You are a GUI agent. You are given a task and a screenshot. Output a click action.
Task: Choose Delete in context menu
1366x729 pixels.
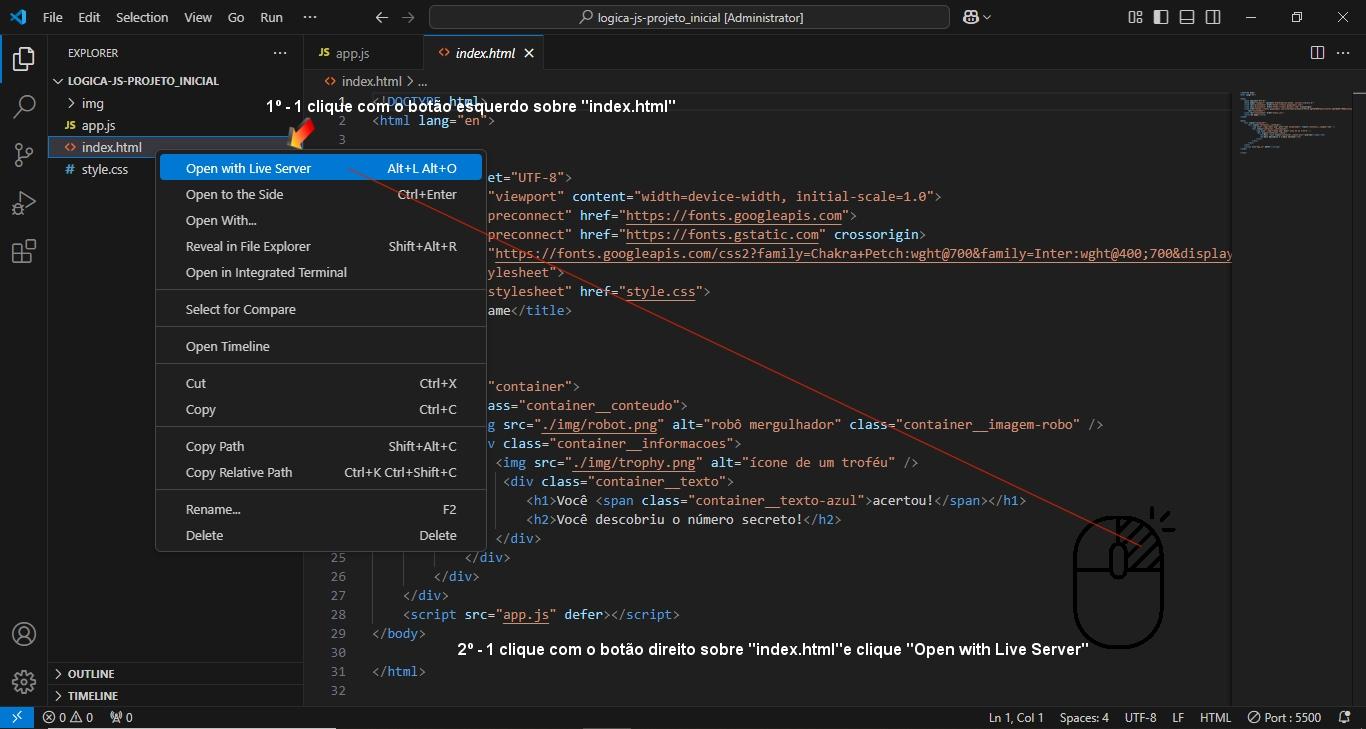[x=320, y=535]
